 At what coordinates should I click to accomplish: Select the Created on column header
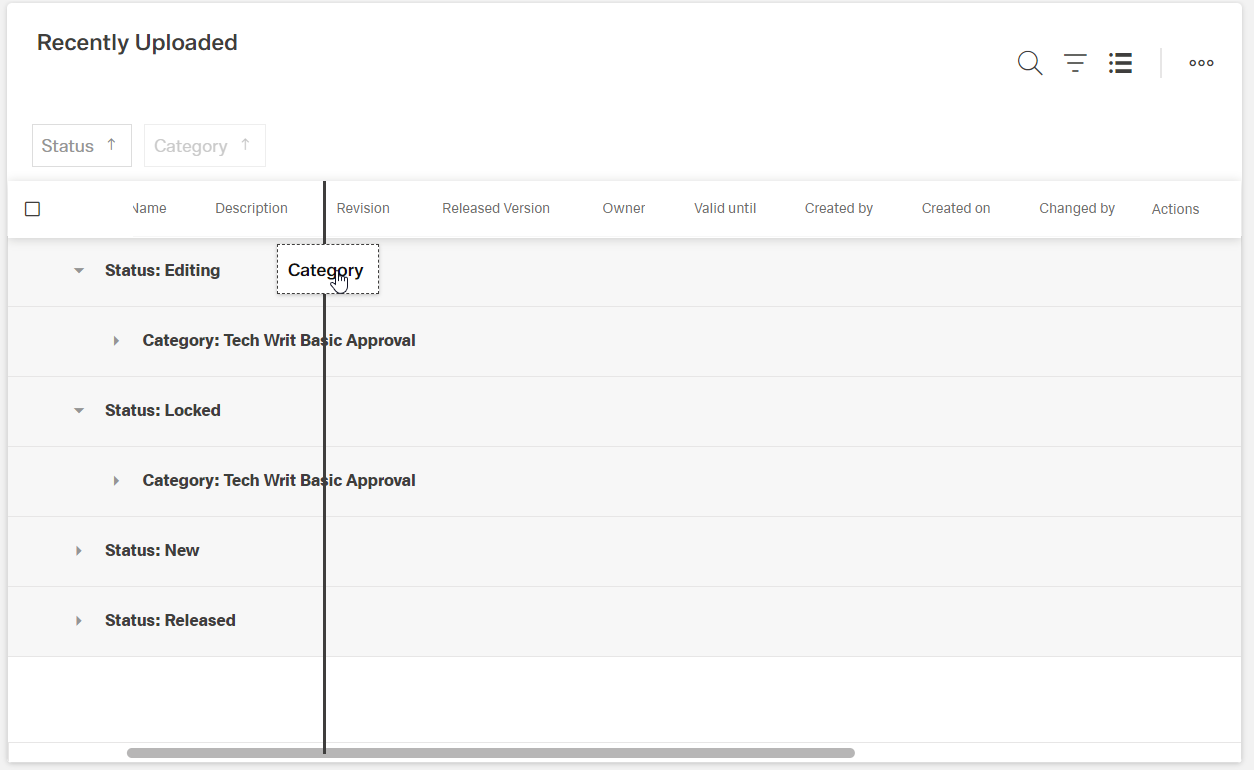coord(956,209)
